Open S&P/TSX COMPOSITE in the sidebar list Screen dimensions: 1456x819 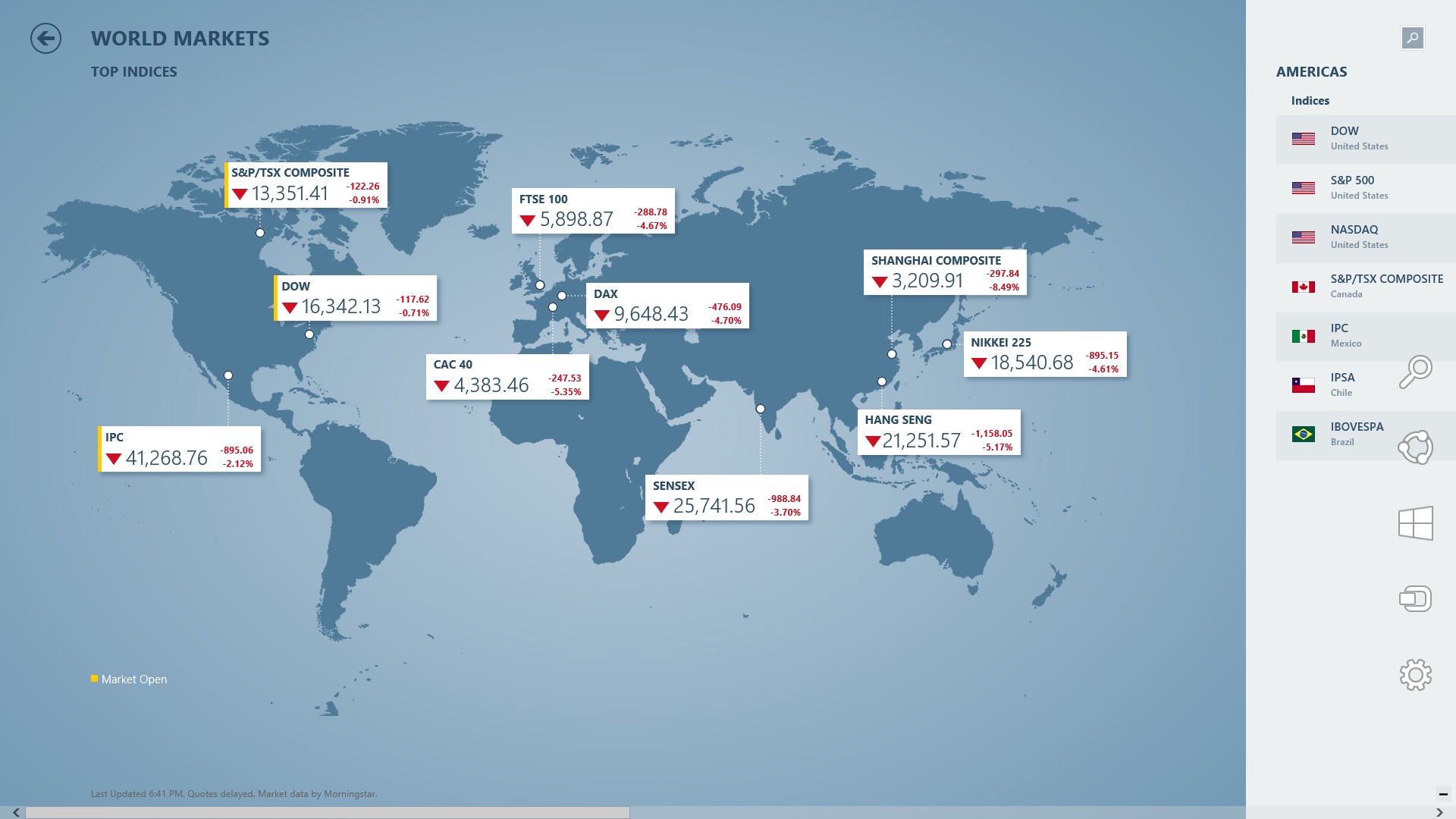coord(1366,287)
